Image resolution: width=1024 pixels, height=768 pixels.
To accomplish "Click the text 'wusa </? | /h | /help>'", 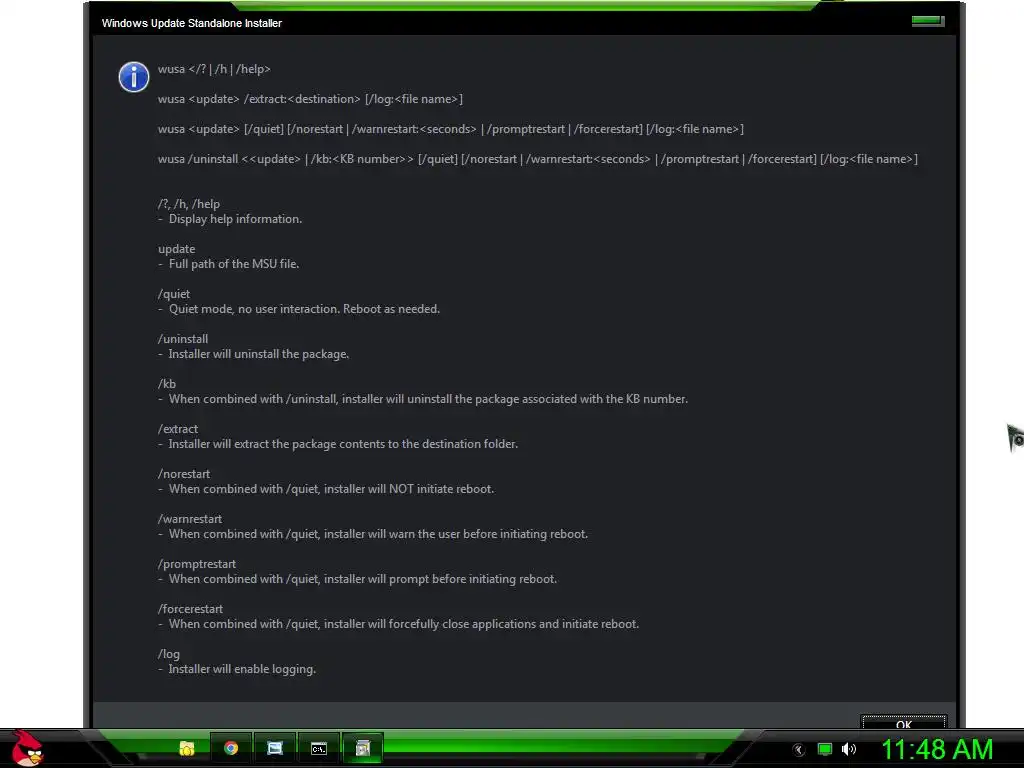I will pyautogui.click(x=214, y=69).
